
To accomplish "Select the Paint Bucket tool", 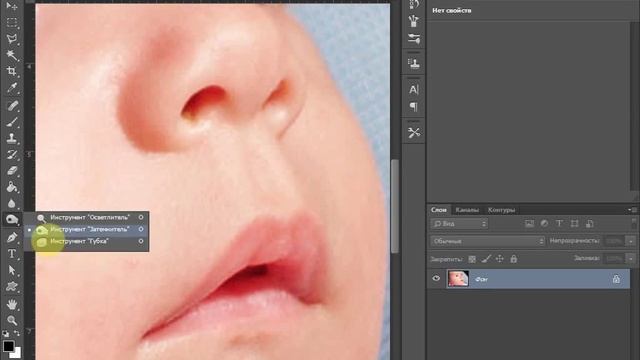I will click(12, 187).
